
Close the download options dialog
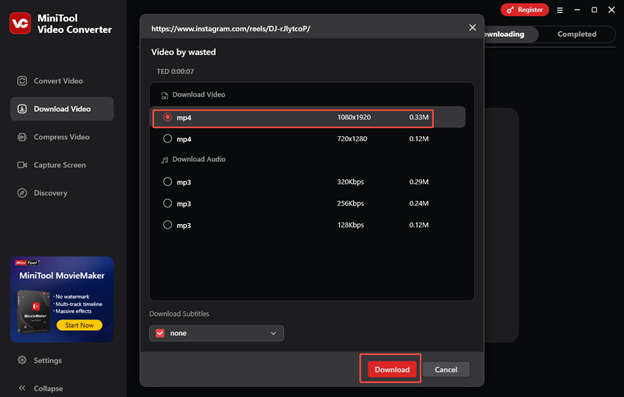(472, 27)
